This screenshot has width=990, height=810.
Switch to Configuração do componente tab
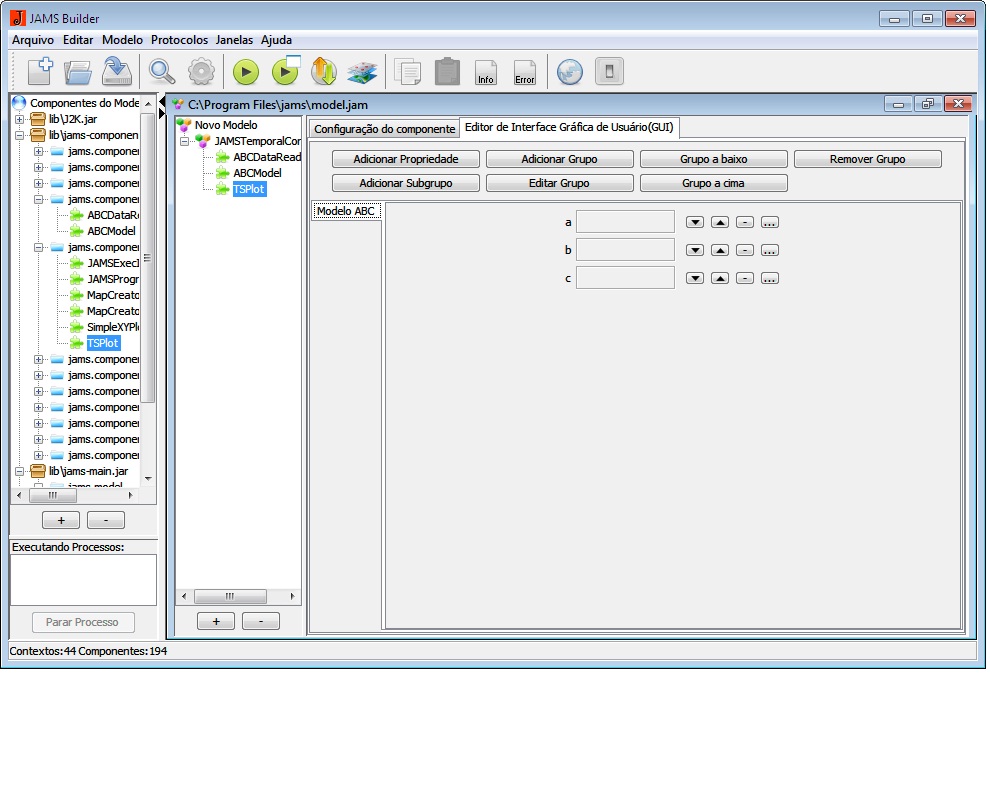pos(384,129)
